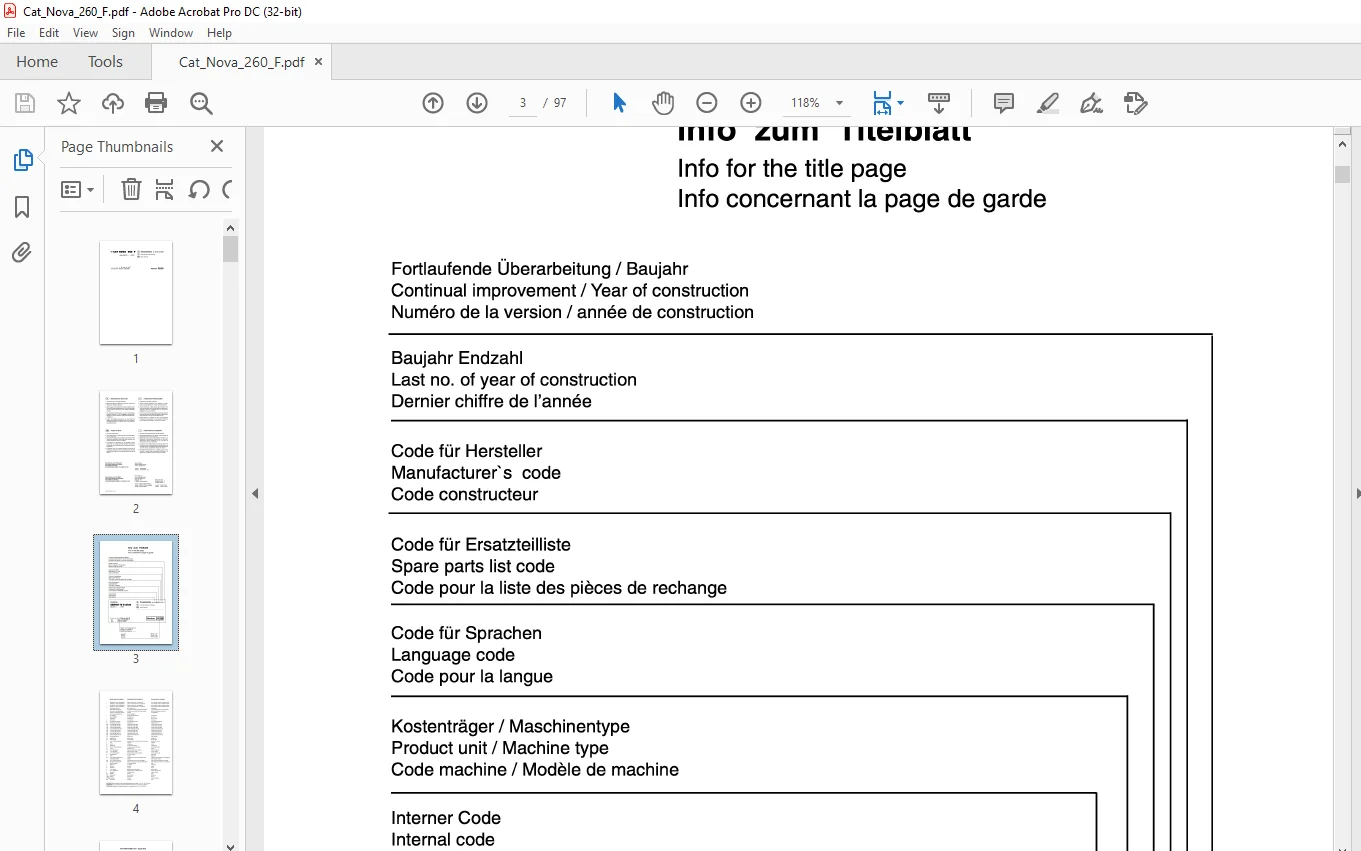Click the text 'Interner Code'
Image resolution: width=1361 pixels, height=851 pixels.
[x=446, y=818]
